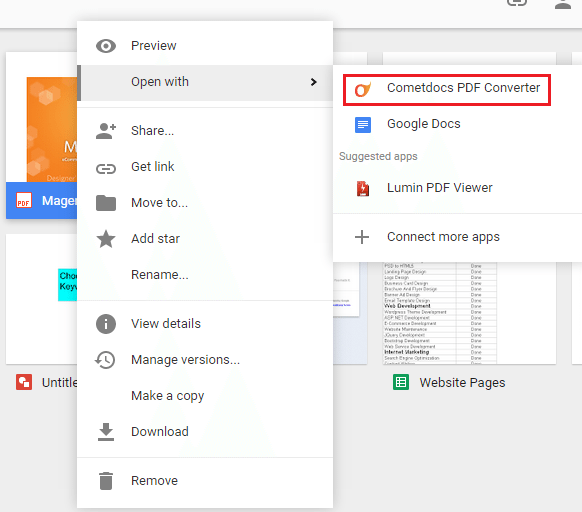Select Preview in the context menu

(x=205, y=46)
